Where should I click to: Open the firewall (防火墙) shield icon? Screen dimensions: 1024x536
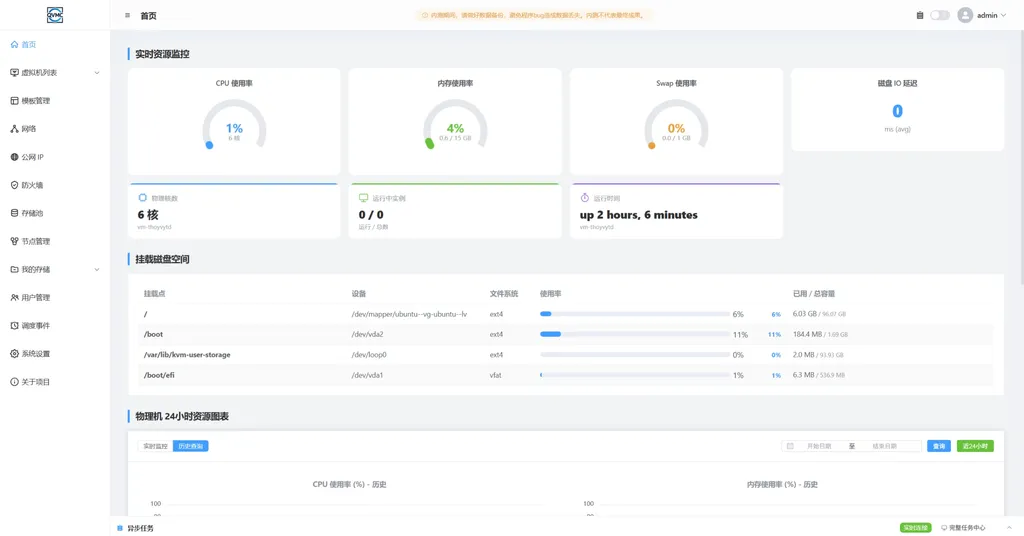coord(14,185)
